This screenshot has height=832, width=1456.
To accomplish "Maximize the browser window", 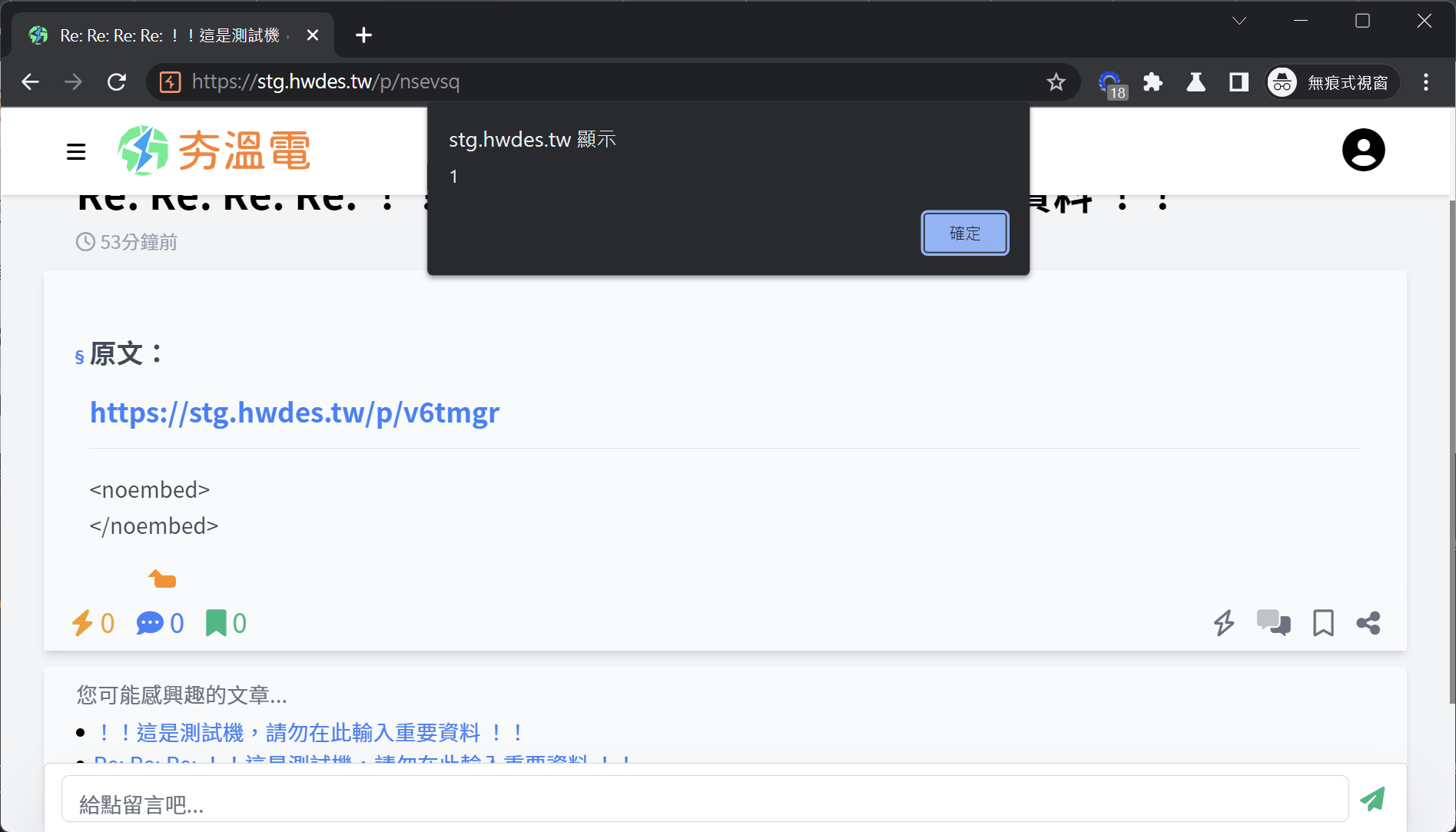I will (x=1362, y=21).
